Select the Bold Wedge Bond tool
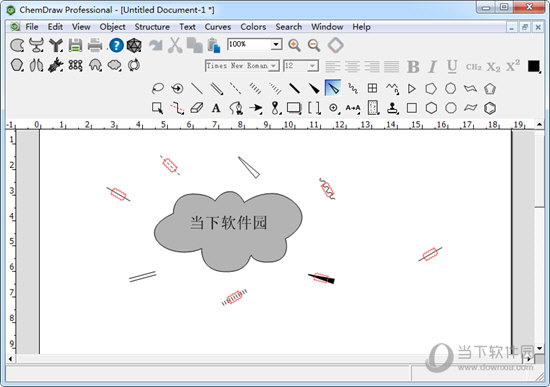The height and width of the screenshot is (387, 550). (314, 88)
